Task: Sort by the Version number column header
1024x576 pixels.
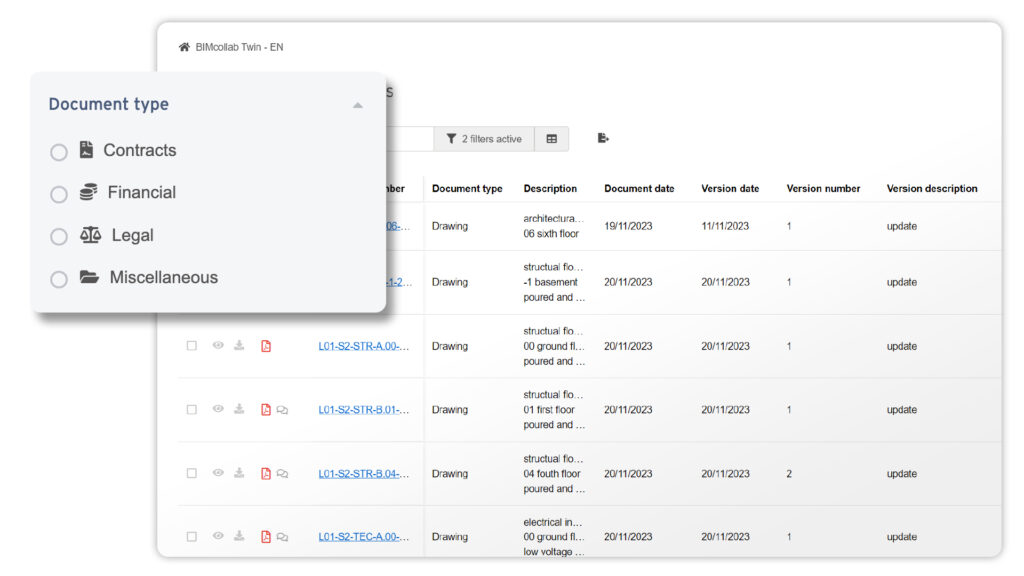Action: pyautogui.click(x=823, y=188)
